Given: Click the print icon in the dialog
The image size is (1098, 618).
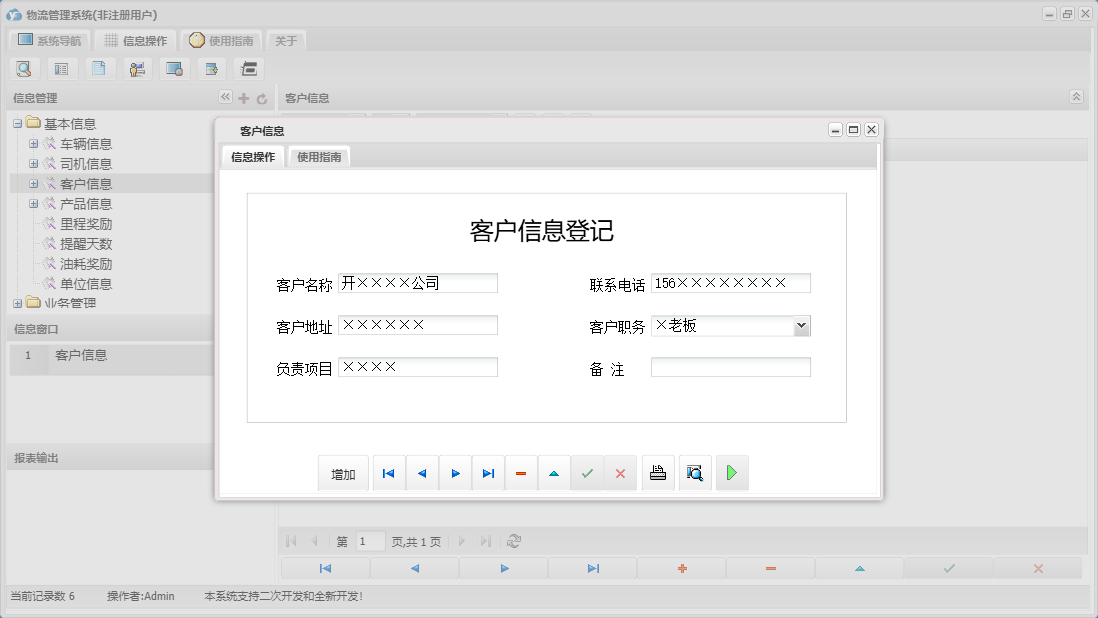Looking at the screenshot, I should pos(658,472).
